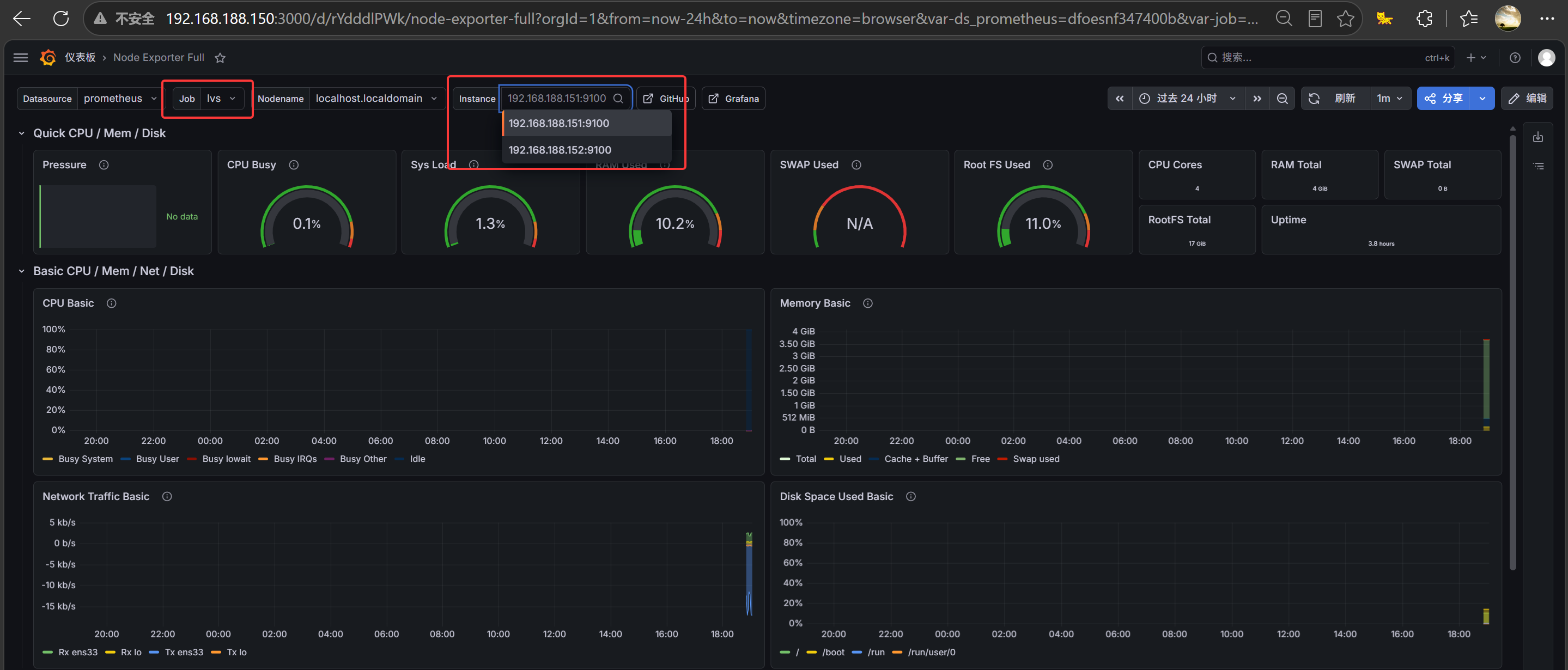Click the Instance filter input field
The image size is (1568, 670).
click(x=565, y=99)
